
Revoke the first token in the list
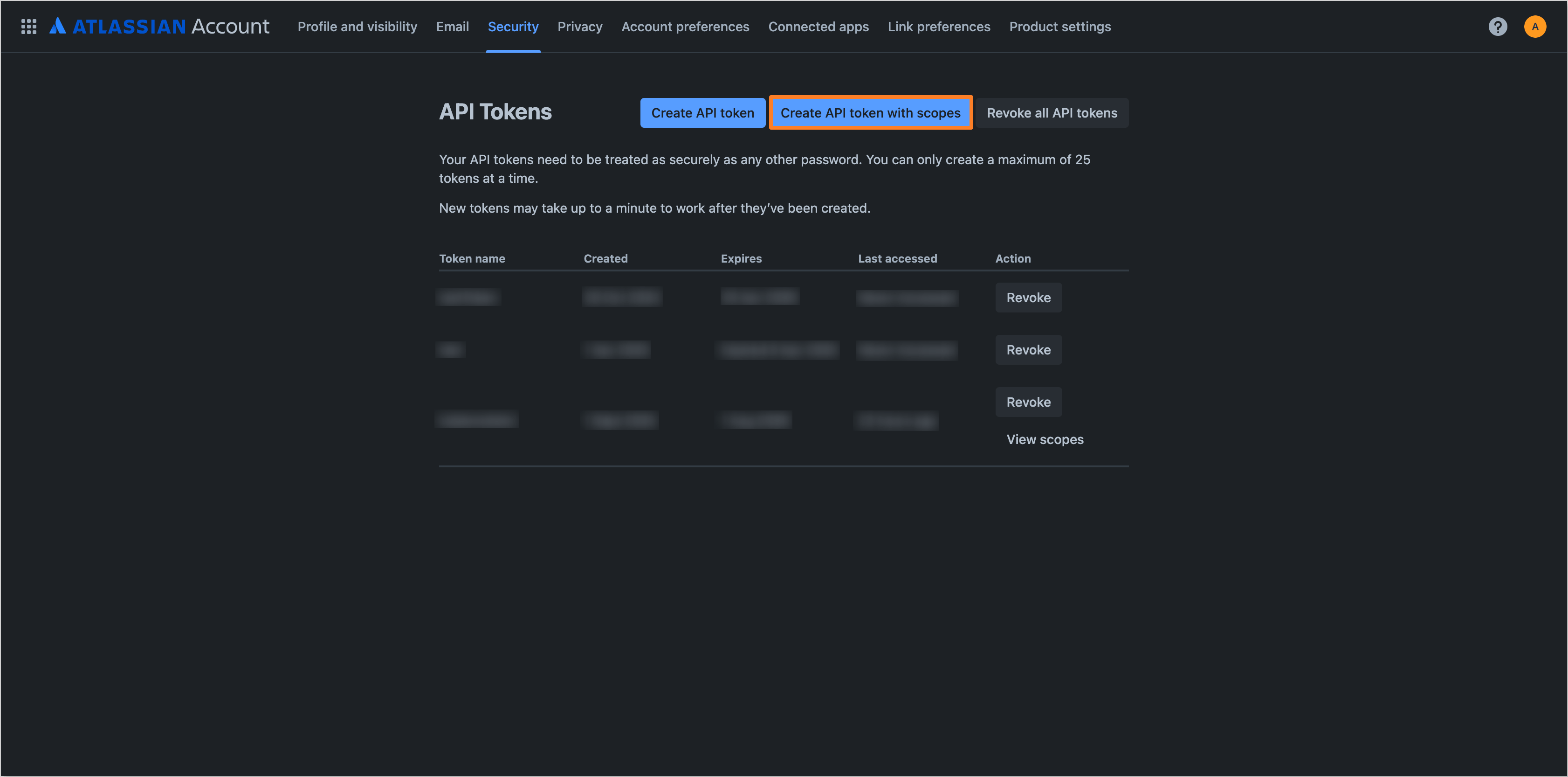pos(1028,297)
